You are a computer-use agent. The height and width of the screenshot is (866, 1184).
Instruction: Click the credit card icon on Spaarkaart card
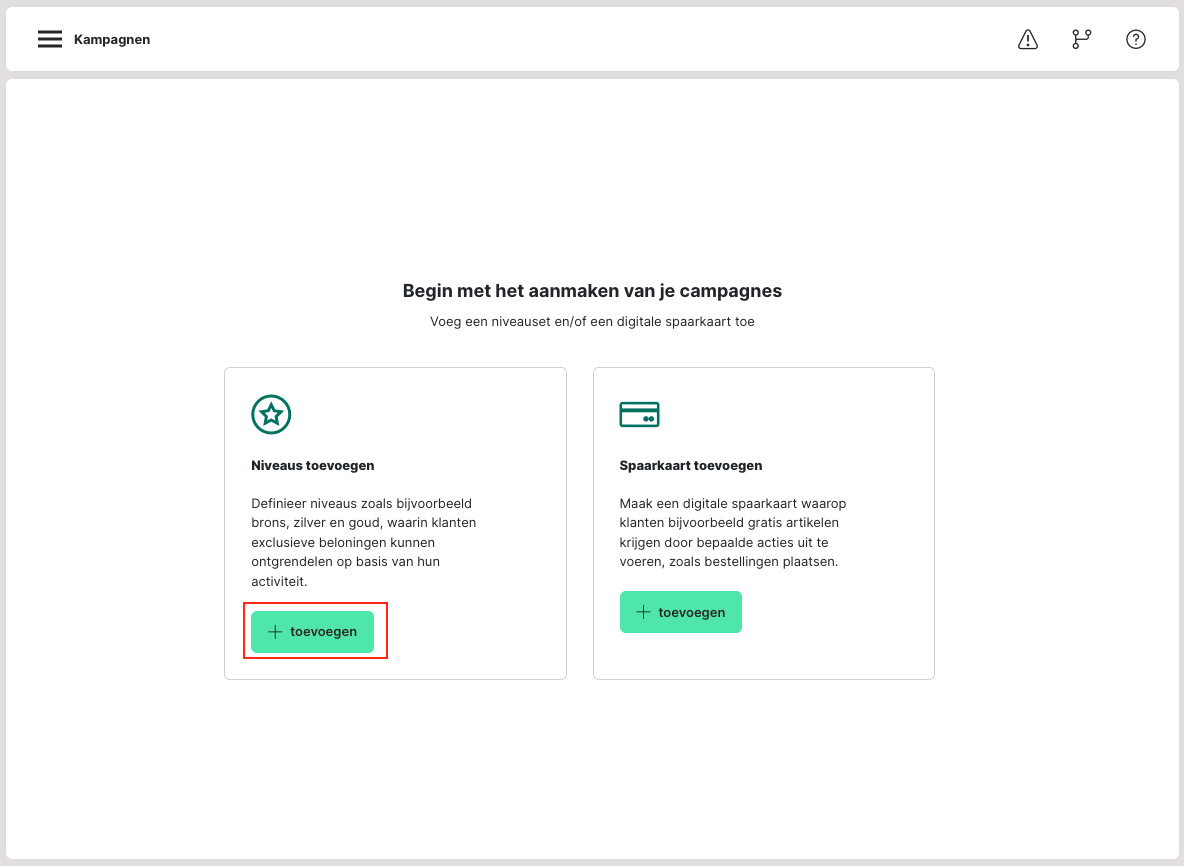pyautogui.click(x=639, y=414)
